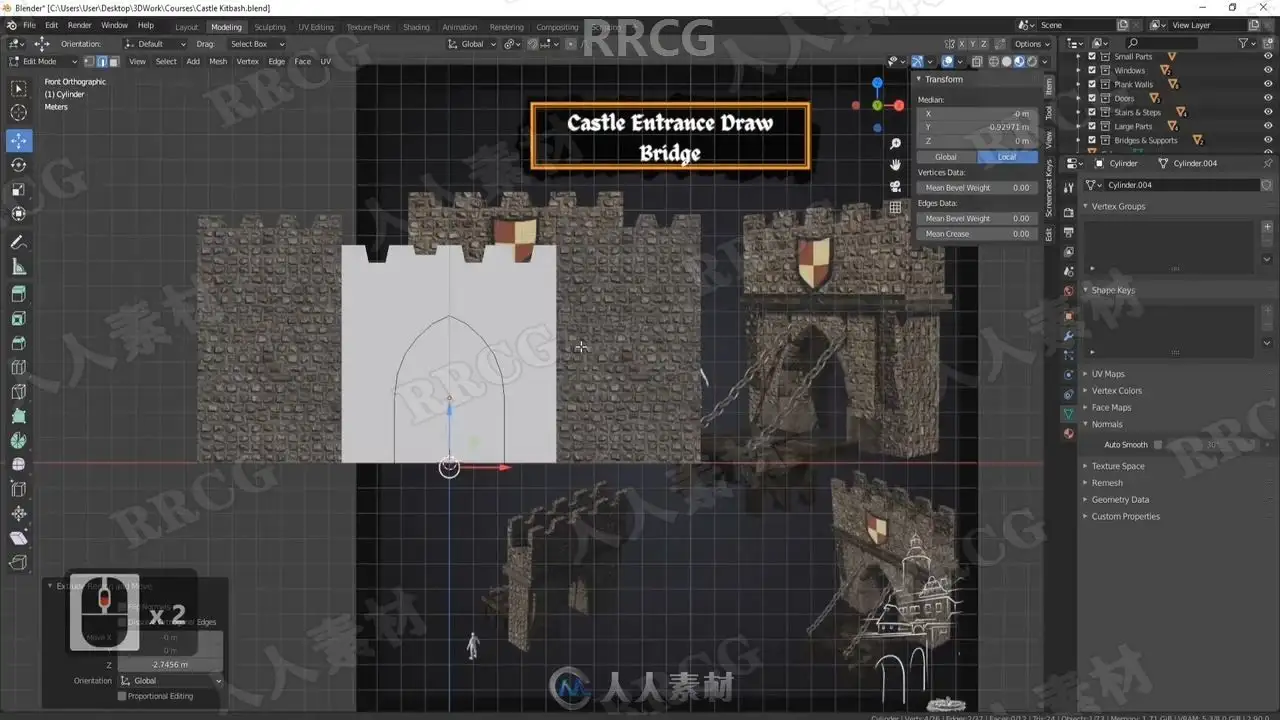Select the Select Box tool in left toolbar
The height and width of the screenshot is (720, 1280).
(19, 89)
